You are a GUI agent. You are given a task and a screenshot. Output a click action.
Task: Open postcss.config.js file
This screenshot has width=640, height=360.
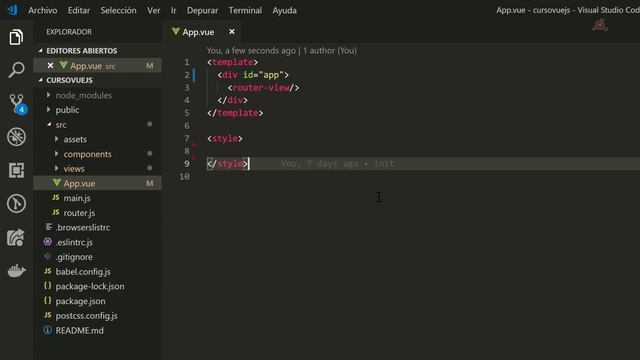pyautogui.click(x=87, y=316)
